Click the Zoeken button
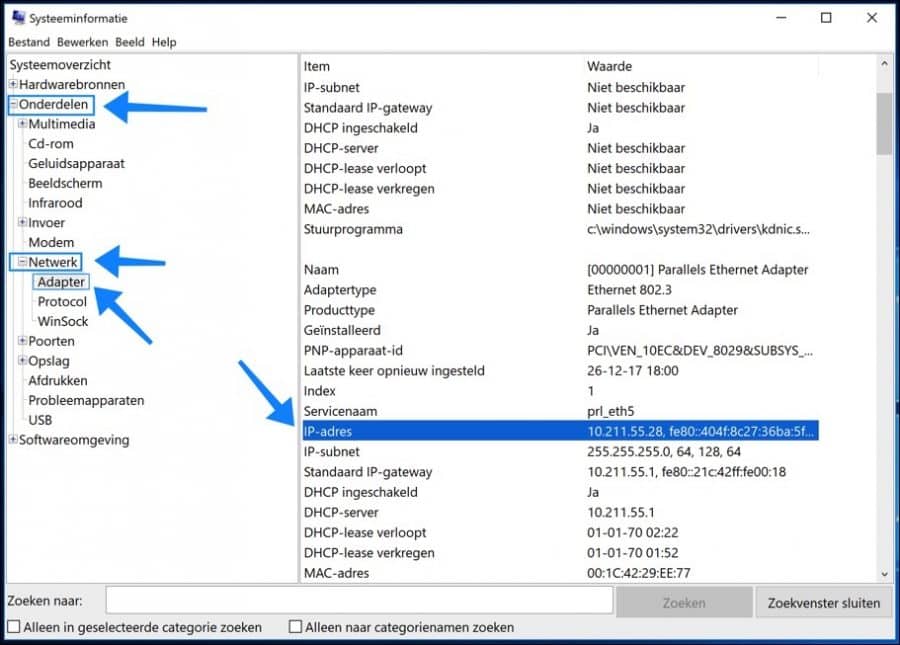The image size is (900, 645). tap(684, 602)
